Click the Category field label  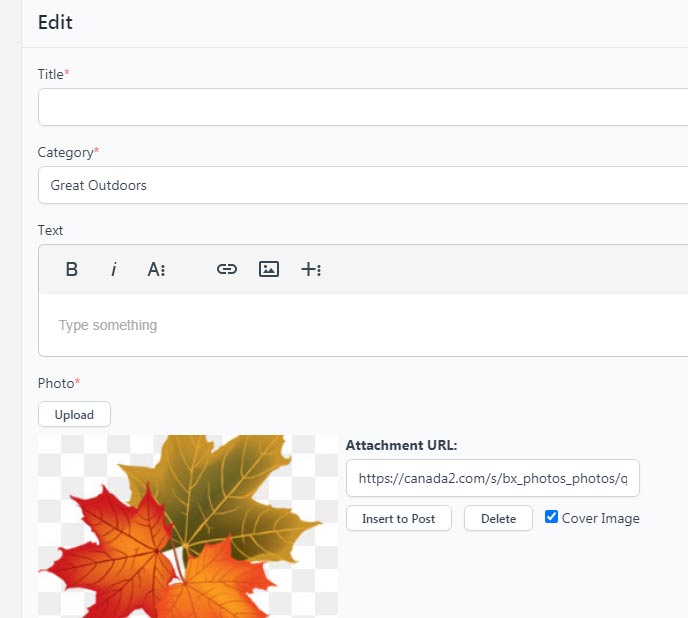[66, 152]
